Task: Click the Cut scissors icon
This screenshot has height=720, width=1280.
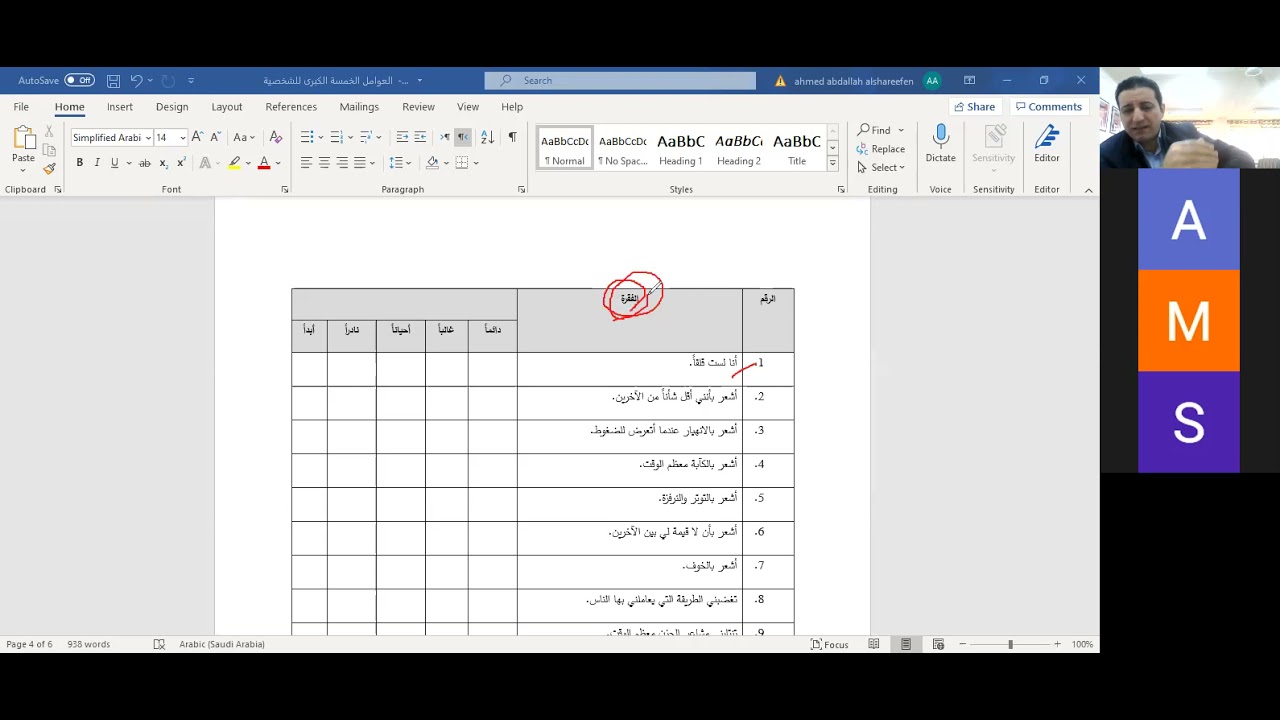Action: tap(49, 132)
